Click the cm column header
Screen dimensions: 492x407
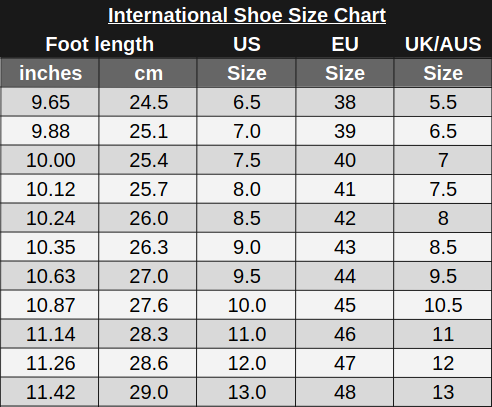tap(148, 73)
